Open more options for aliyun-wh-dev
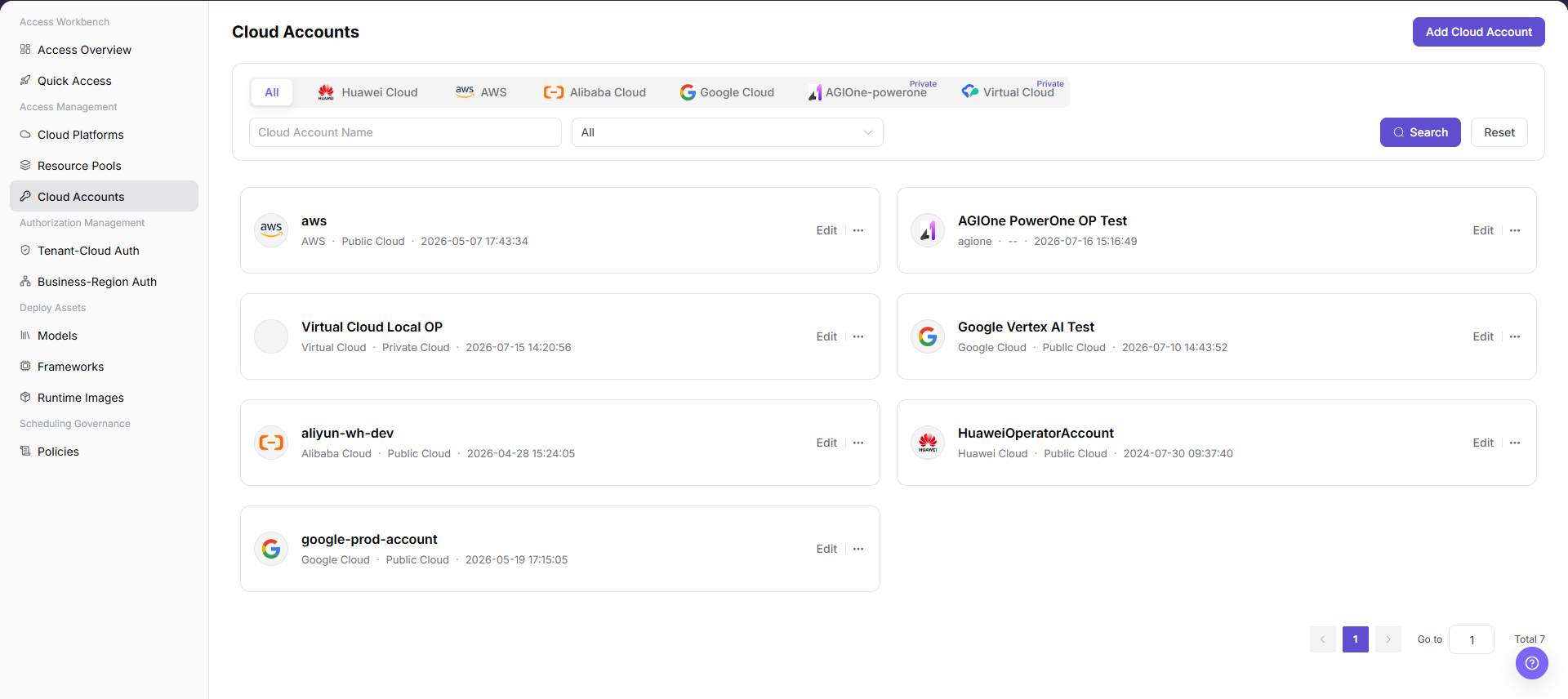Screen dimensions: 1568x699 pyautogui.click(x=858, y=443)
